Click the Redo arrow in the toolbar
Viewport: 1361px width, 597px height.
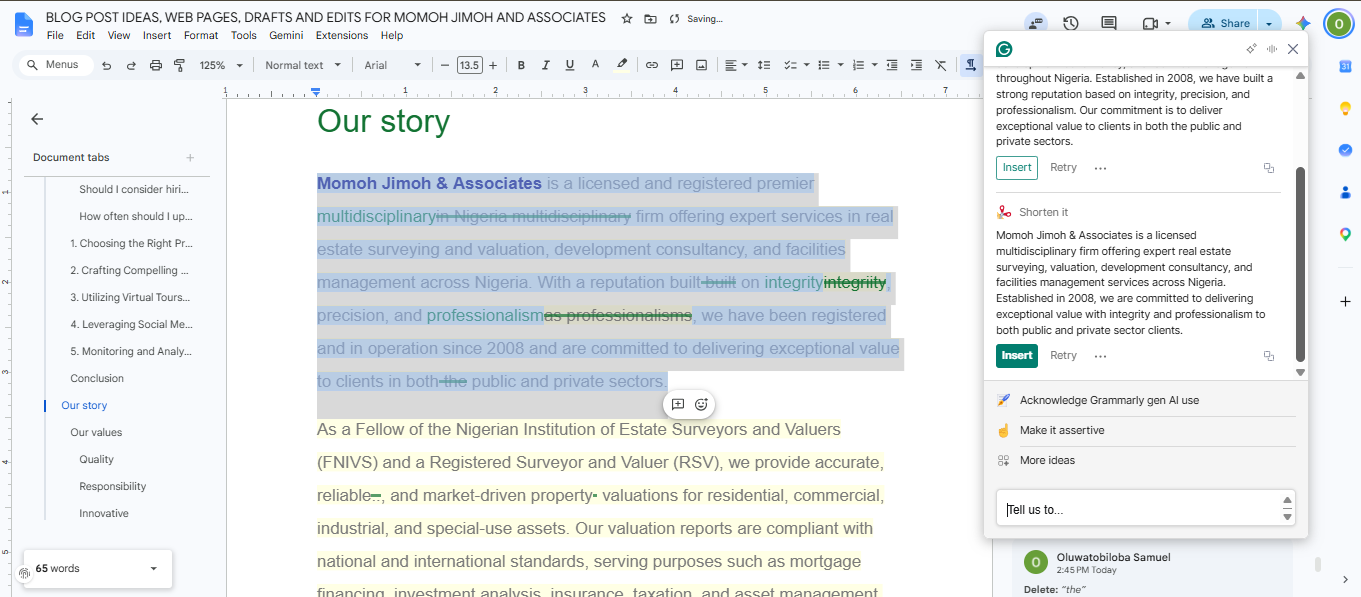(131, 65)
